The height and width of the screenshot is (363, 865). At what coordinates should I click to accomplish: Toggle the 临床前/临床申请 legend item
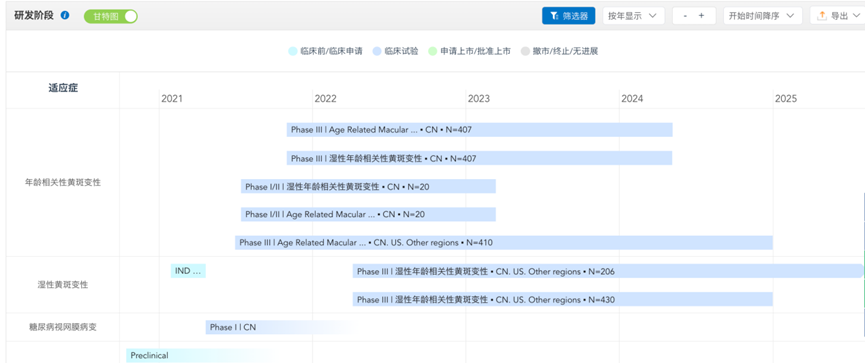325,51
